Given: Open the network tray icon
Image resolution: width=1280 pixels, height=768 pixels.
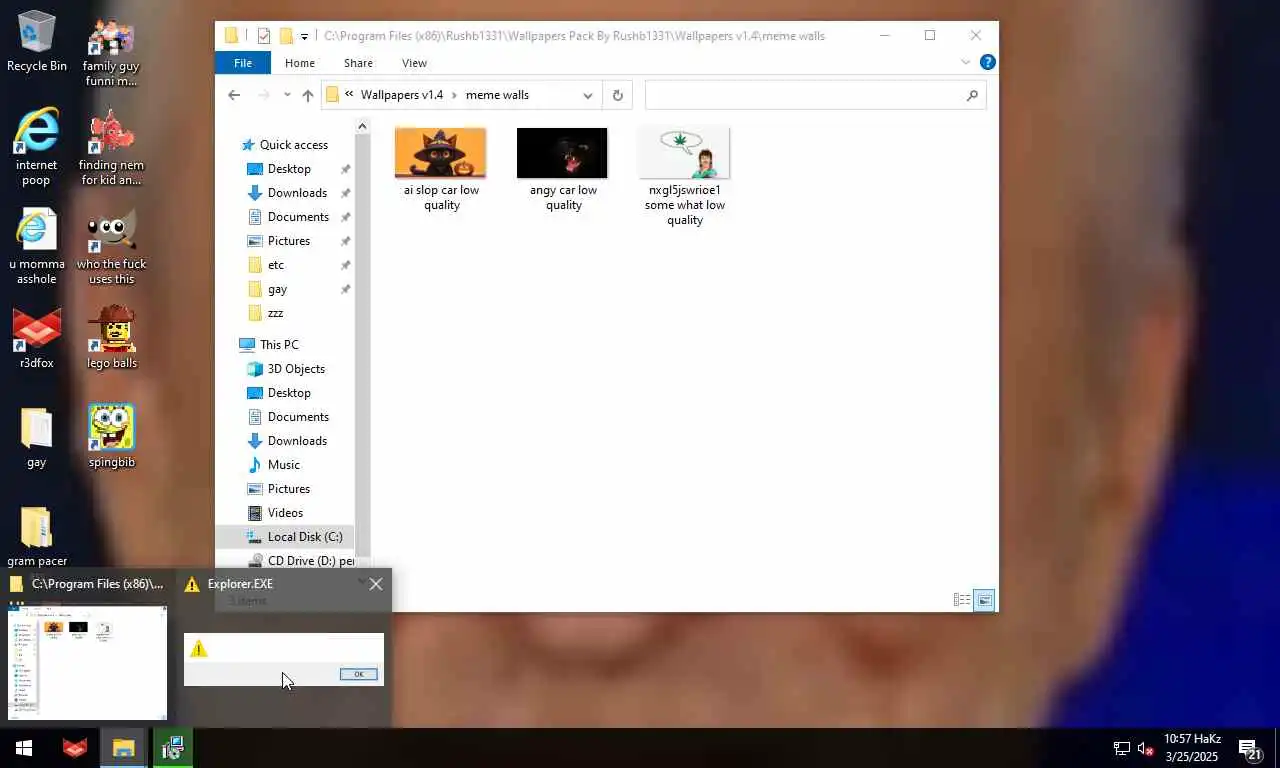Looking at the screenshot, I should point(1122,749).
